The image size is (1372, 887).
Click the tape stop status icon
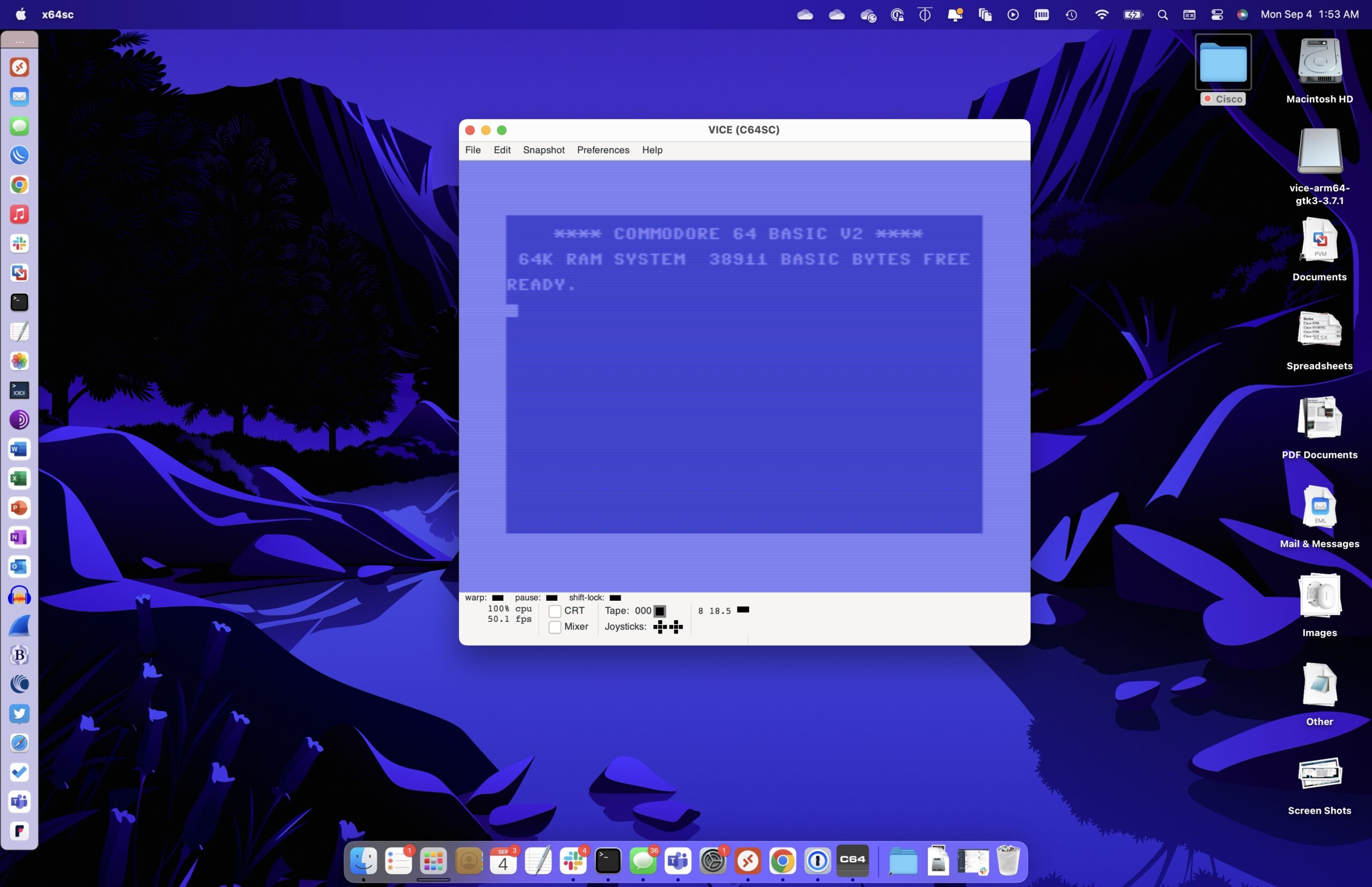tap(660, 611)
